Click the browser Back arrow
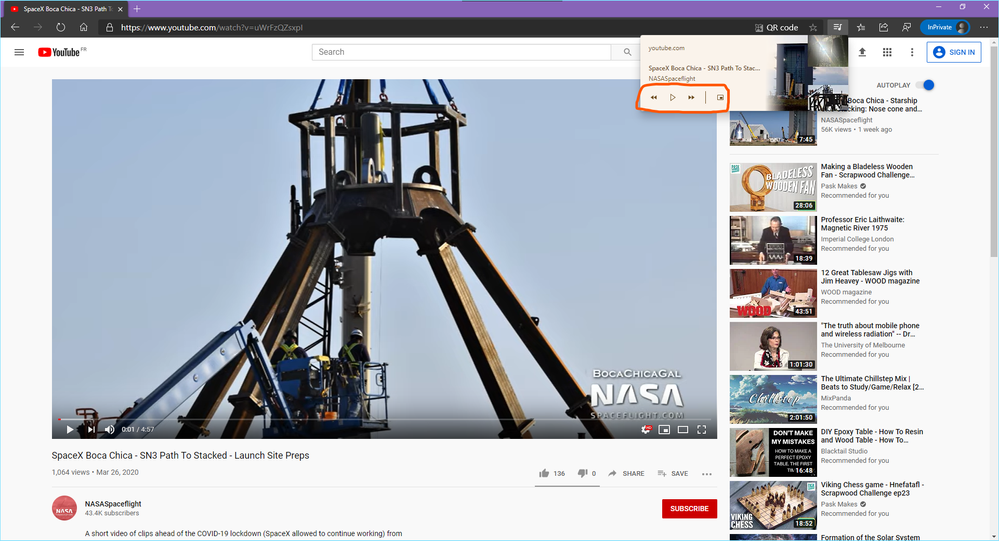The image size is (999, 541). [15, 27]
